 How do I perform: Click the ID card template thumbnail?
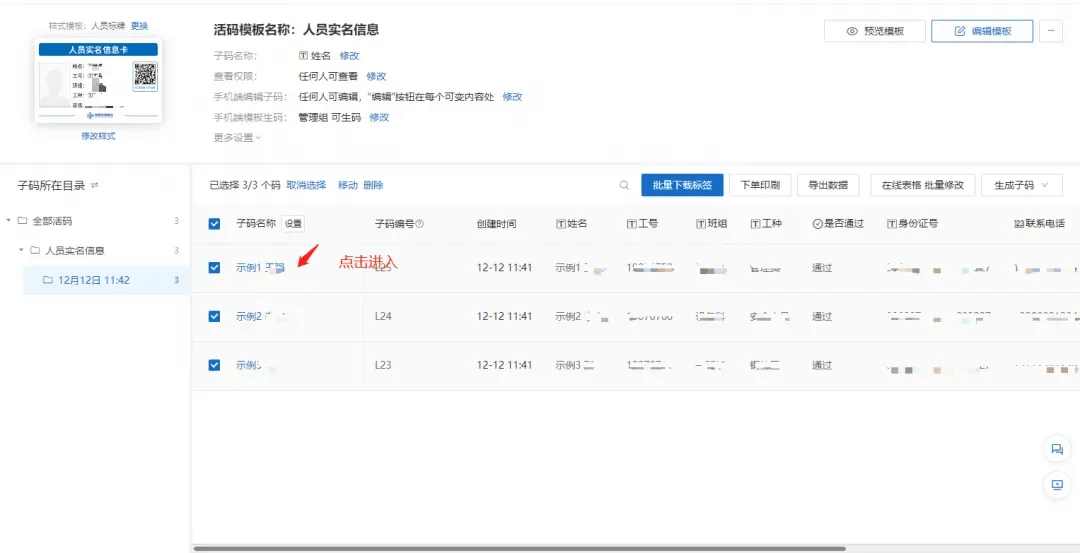[98, 81]
